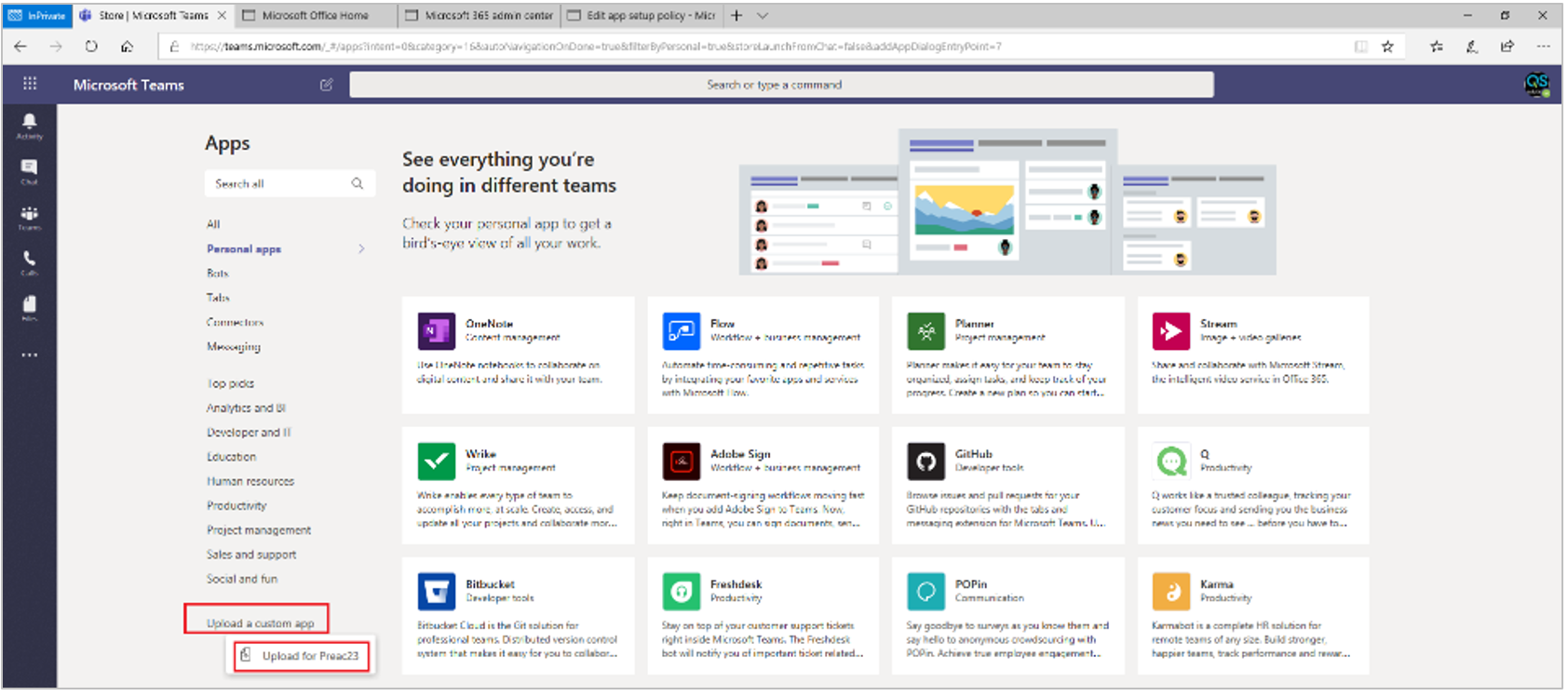The width and height of the screenshot is (1568, 696).
Task: Open the Social and fun category
Action: pyautogui.click(x=242, y=579)
